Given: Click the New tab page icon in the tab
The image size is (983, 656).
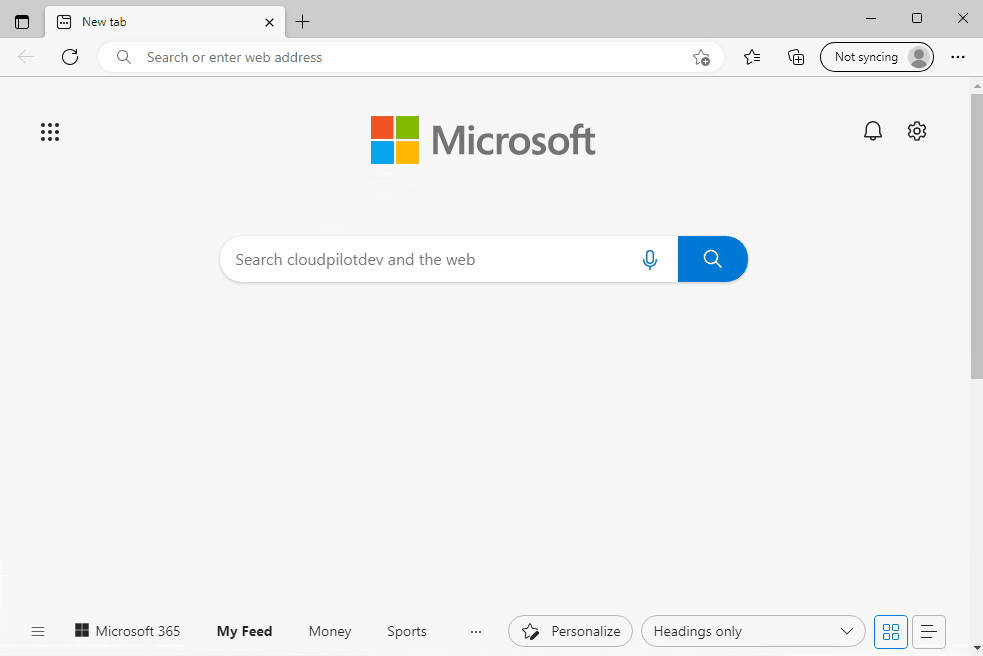Looking at the screenshot, I should pos(64,22).
